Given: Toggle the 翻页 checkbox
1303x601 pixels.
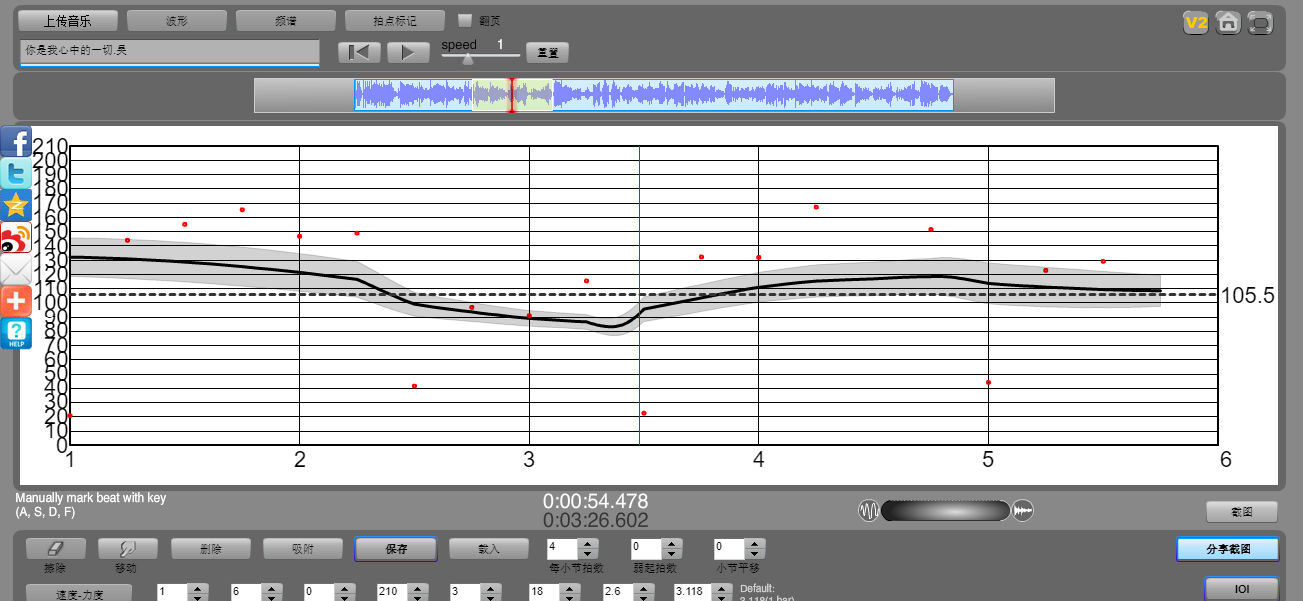Looking at the screenshot, I should click(x=464, y=20).
